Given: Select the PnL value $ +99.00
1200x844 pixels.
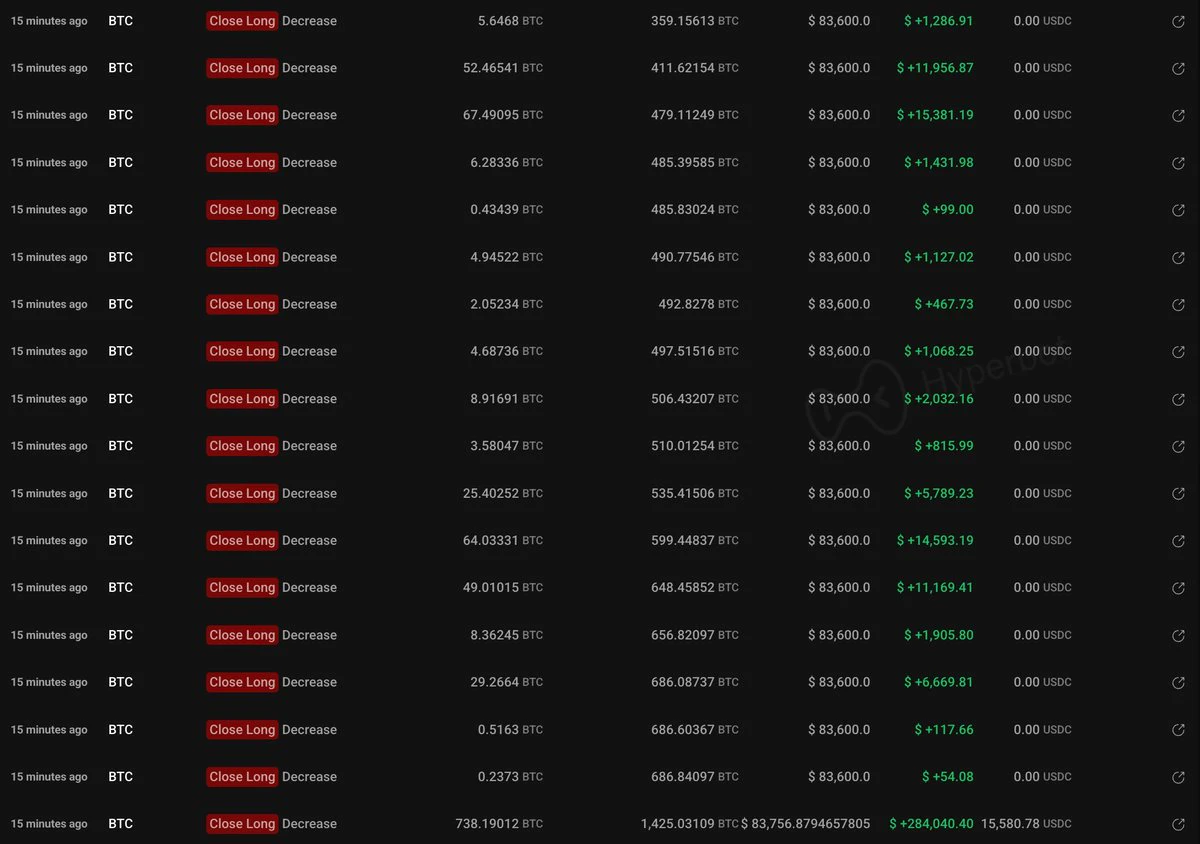Looking at the screenshot, I should click(x=948, y=210).
